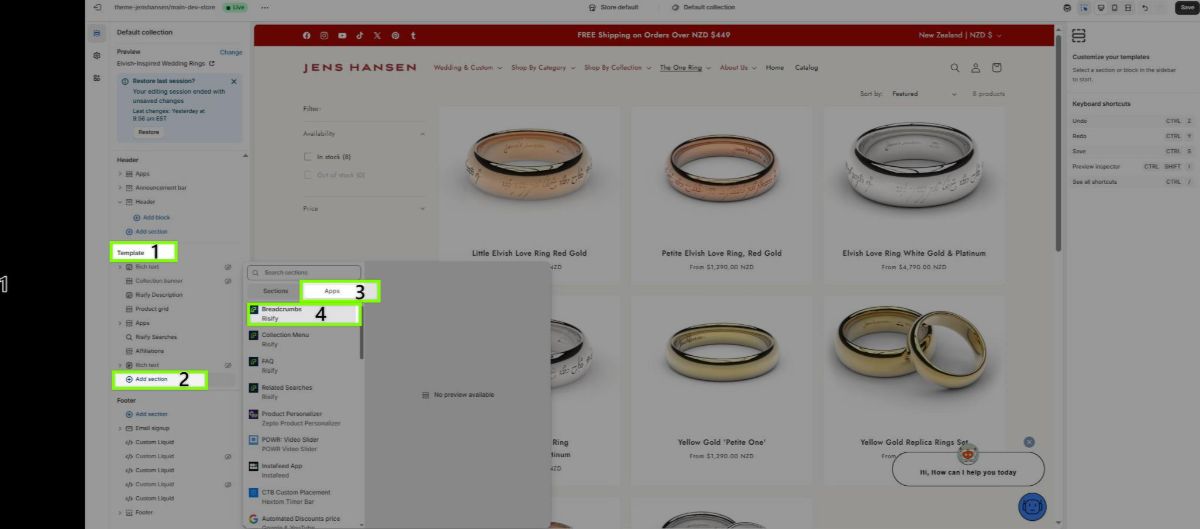This screenshot has width=1200, height=529.
Task: Toggle visibility of first Rich text section
Action: click(x=228, y=267)
